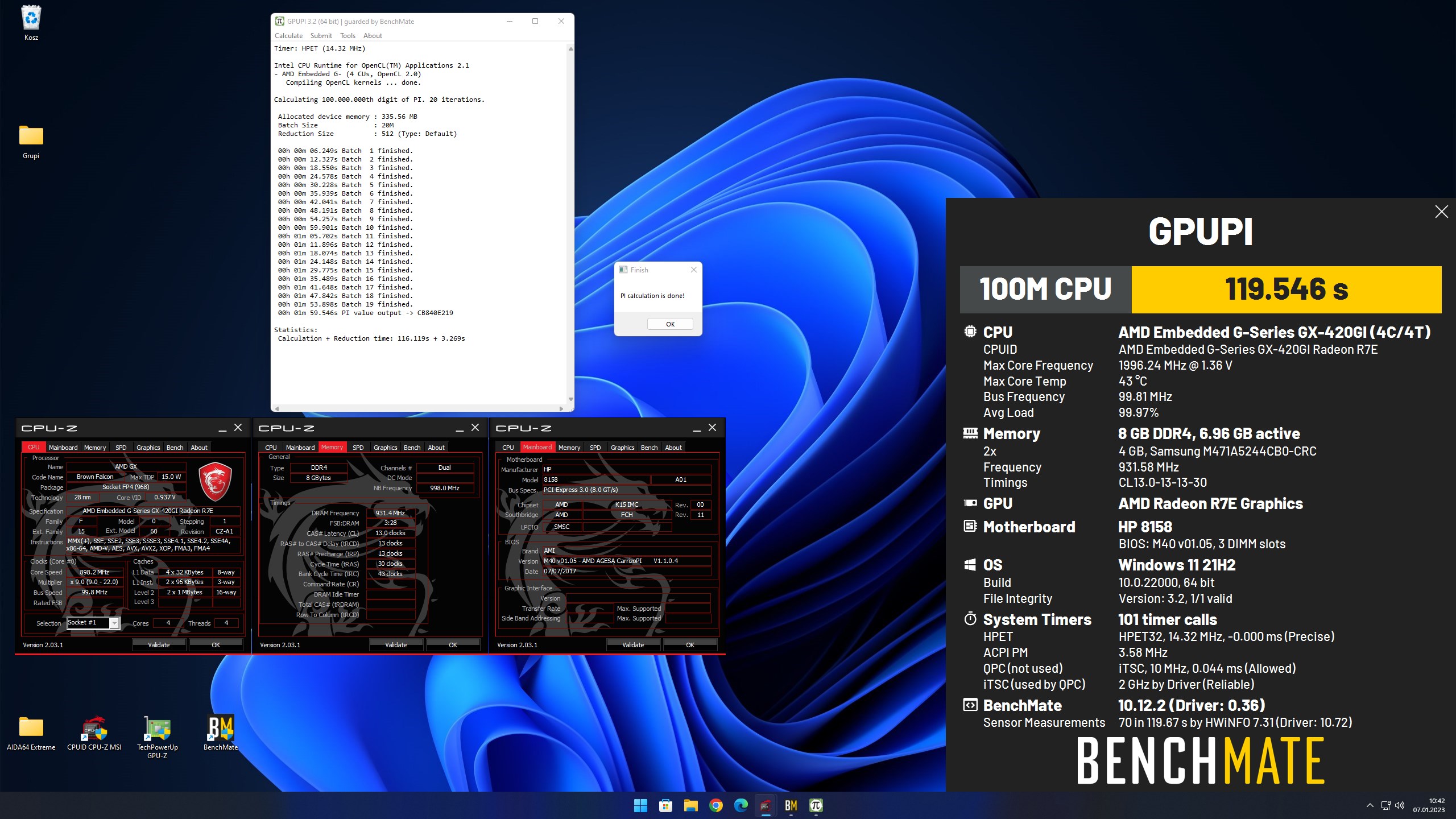The image size is (1456, 819).
Task: Click CPU chip icon in BenchMate panel
Action: pos(970,332)
